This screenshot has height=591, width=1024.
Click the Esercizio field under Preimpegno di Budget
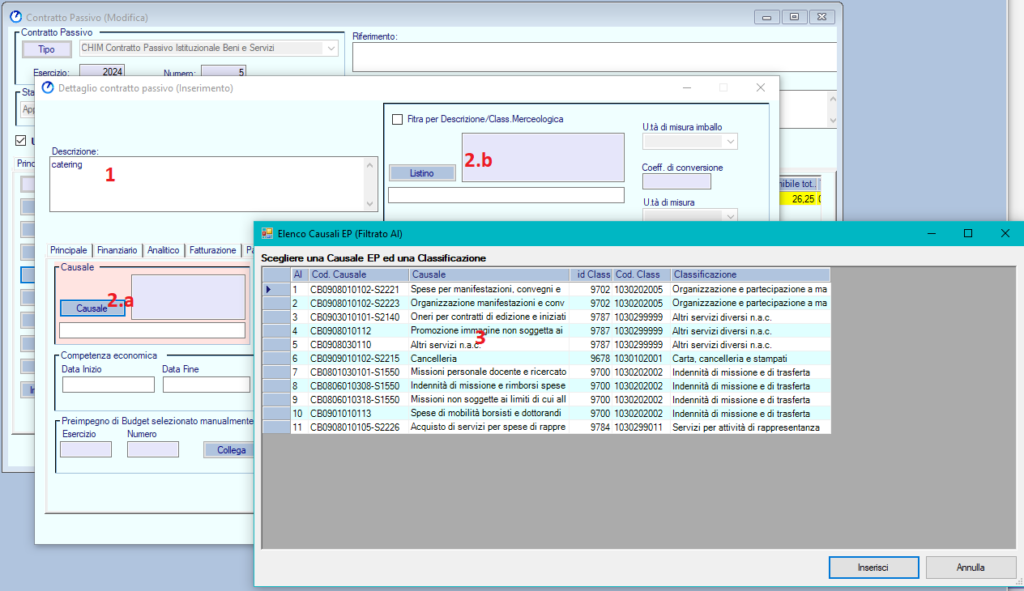click(86, 449)
